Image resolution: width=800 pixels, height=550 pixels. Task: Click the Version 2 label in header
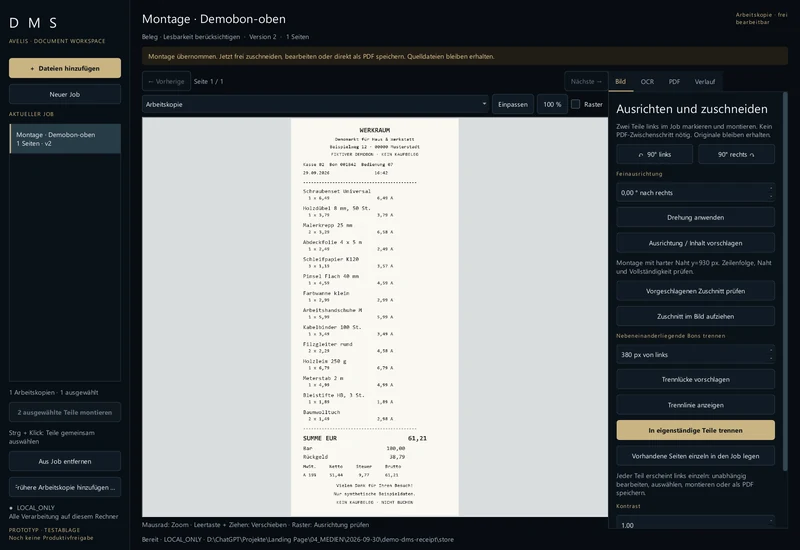(263, 37)
